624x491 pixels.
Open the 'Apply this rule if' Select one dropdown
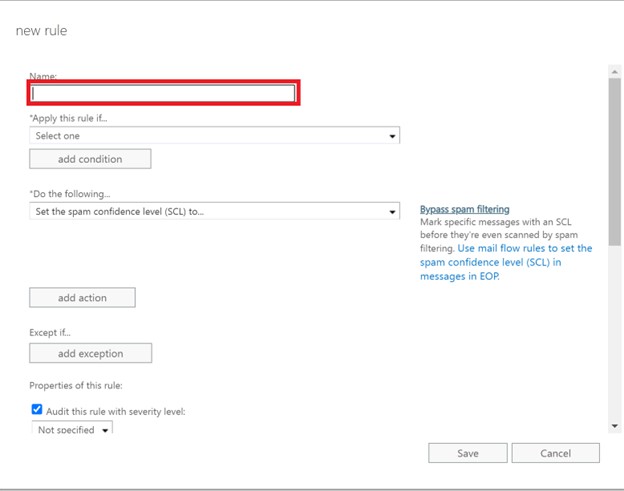coord(214,136)
